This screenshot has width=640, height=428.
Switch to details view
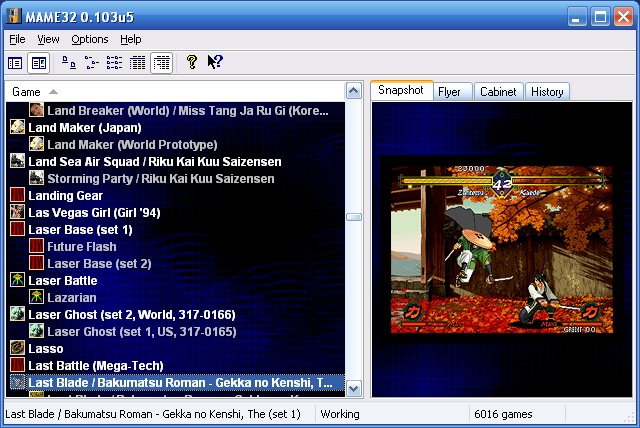coord(138,63)
